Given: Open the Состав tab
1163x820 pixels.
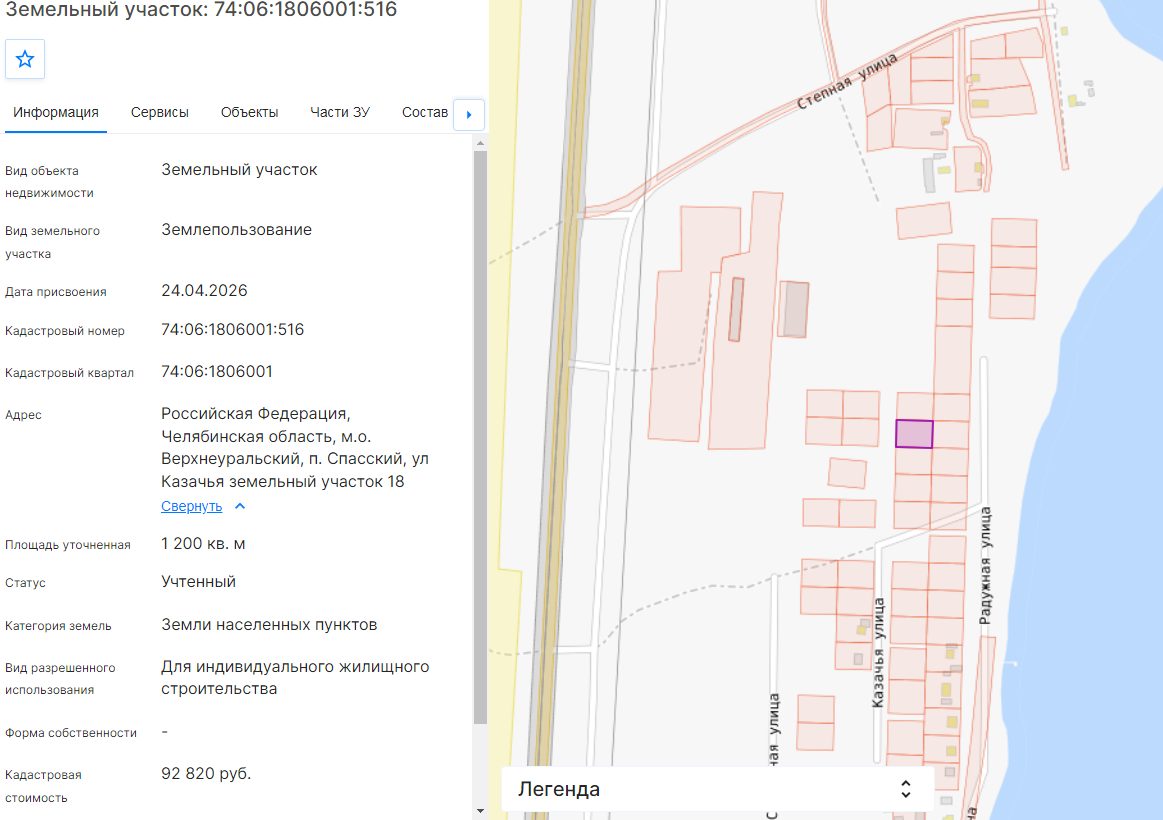Looking at the screenshot, I should (424, 113).
